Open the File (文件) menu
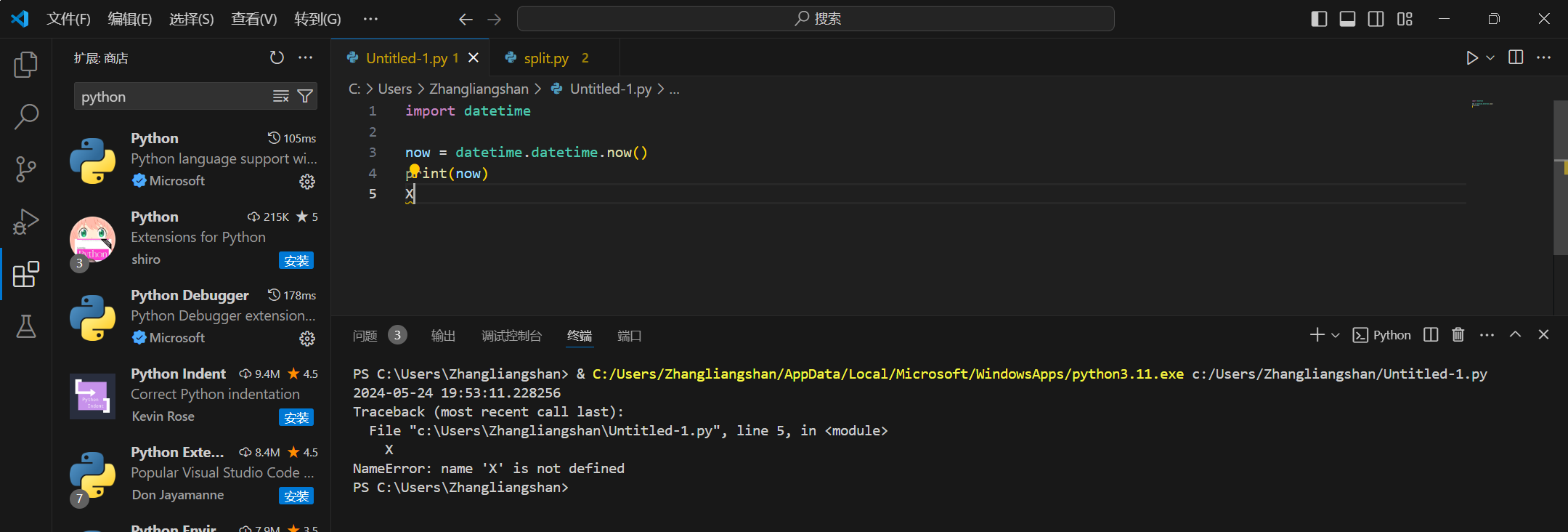The height and width of the screenshot is (532, 1568). tap(69, 19)
